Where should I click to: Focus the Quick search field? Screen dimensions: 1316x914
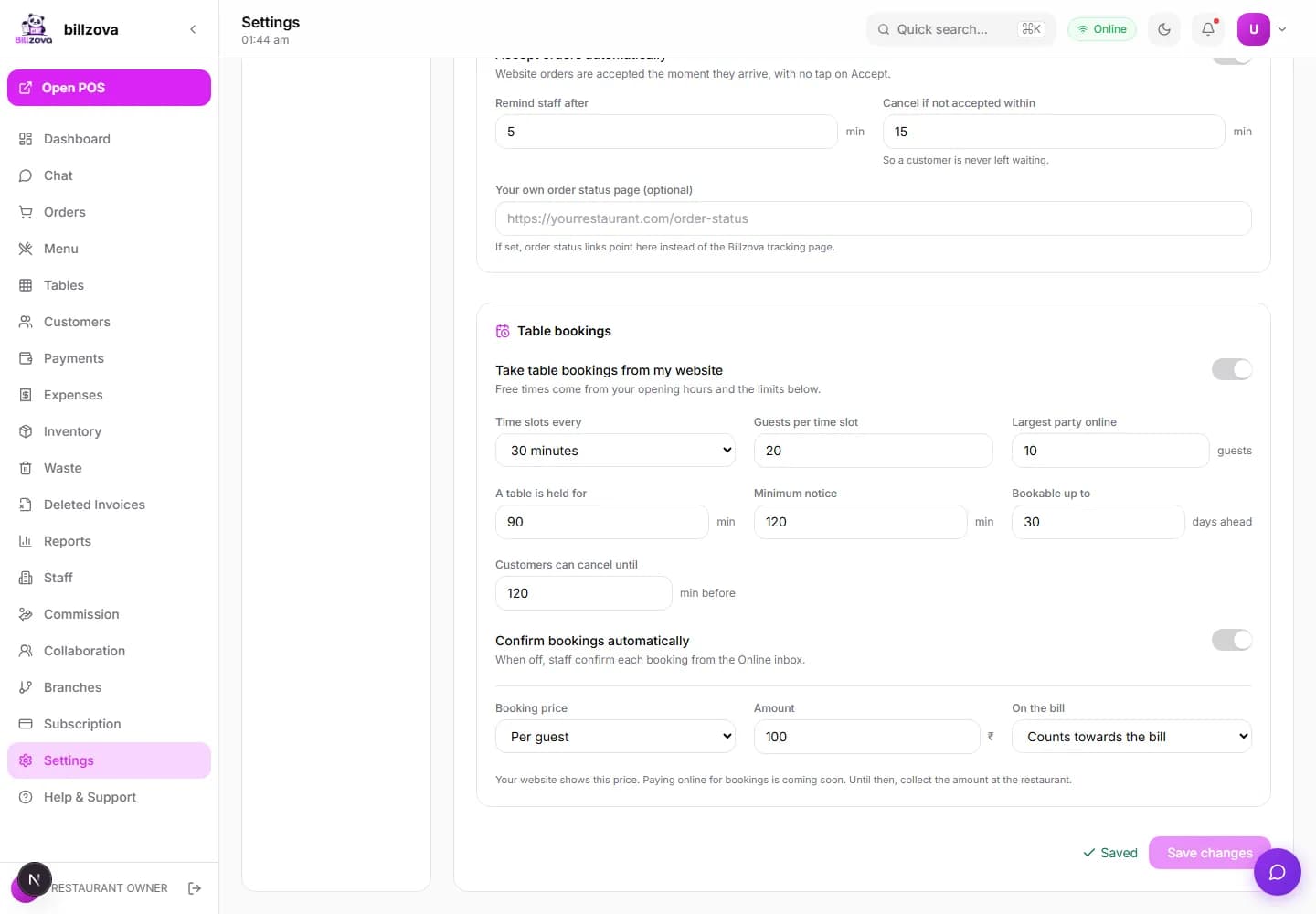pos(961,29)
